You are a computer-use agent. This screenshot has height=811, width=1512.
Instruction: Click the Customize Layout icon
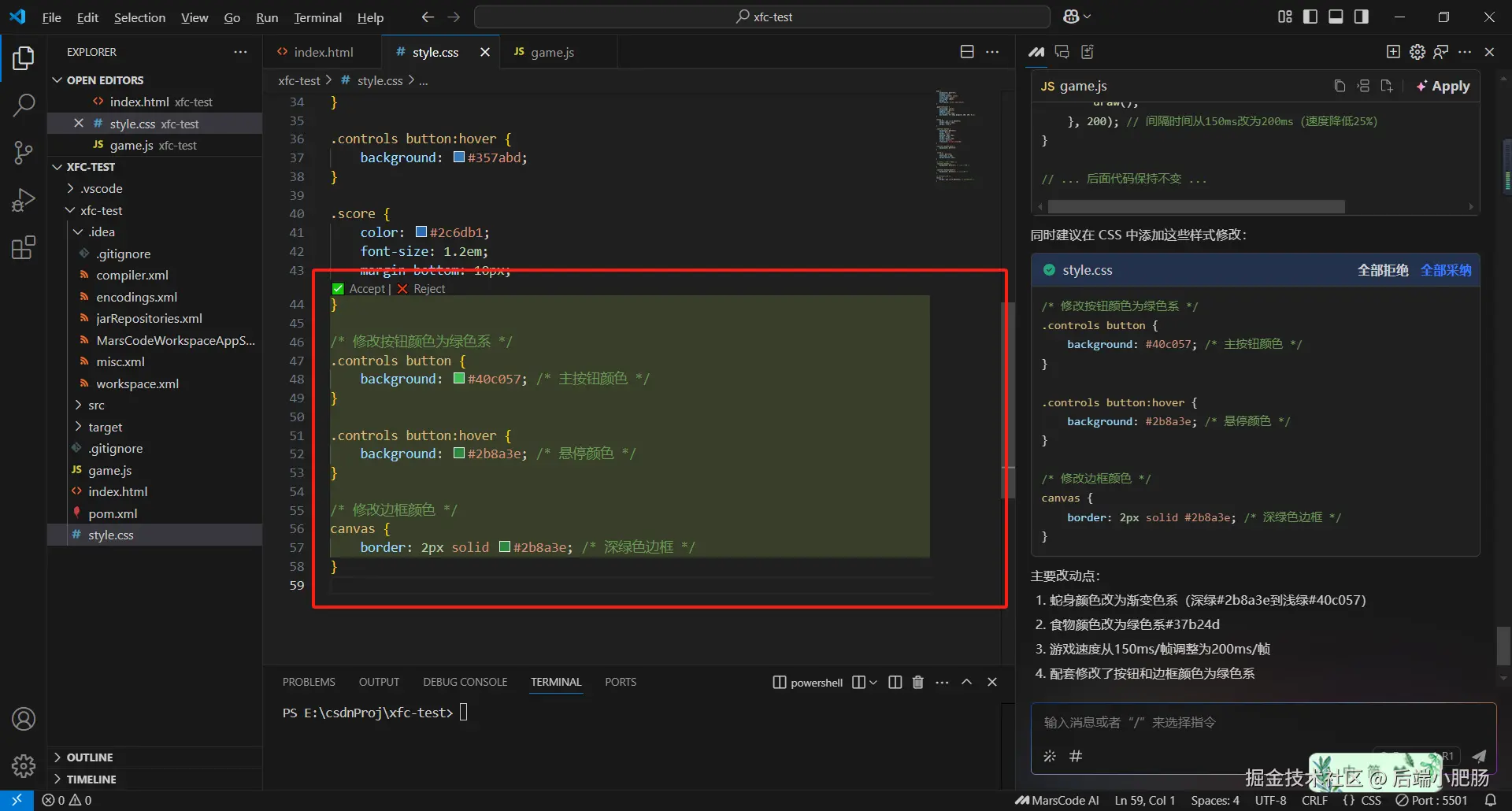(1285, 17)
